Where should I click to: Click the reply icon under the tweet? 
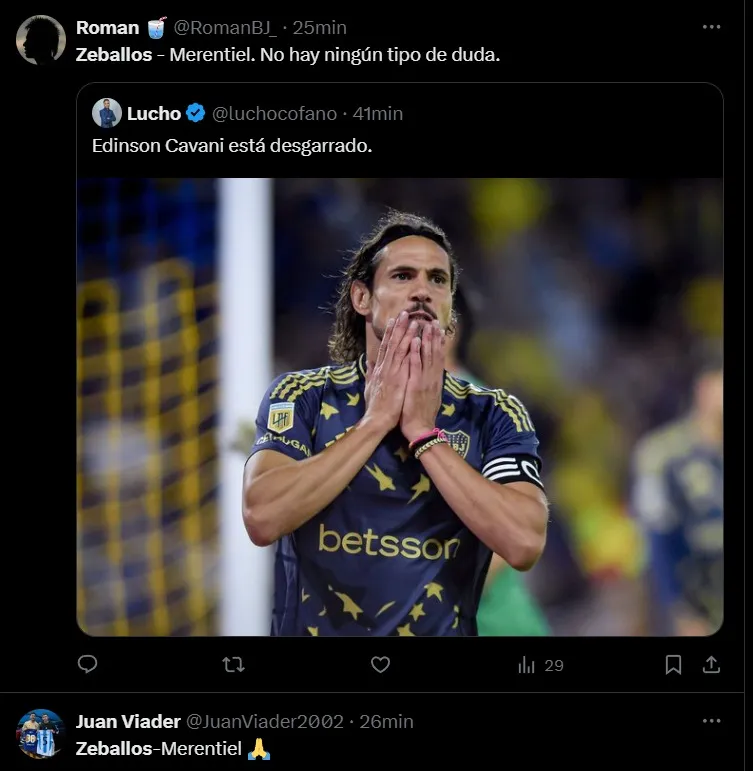(x=88, y=664)
